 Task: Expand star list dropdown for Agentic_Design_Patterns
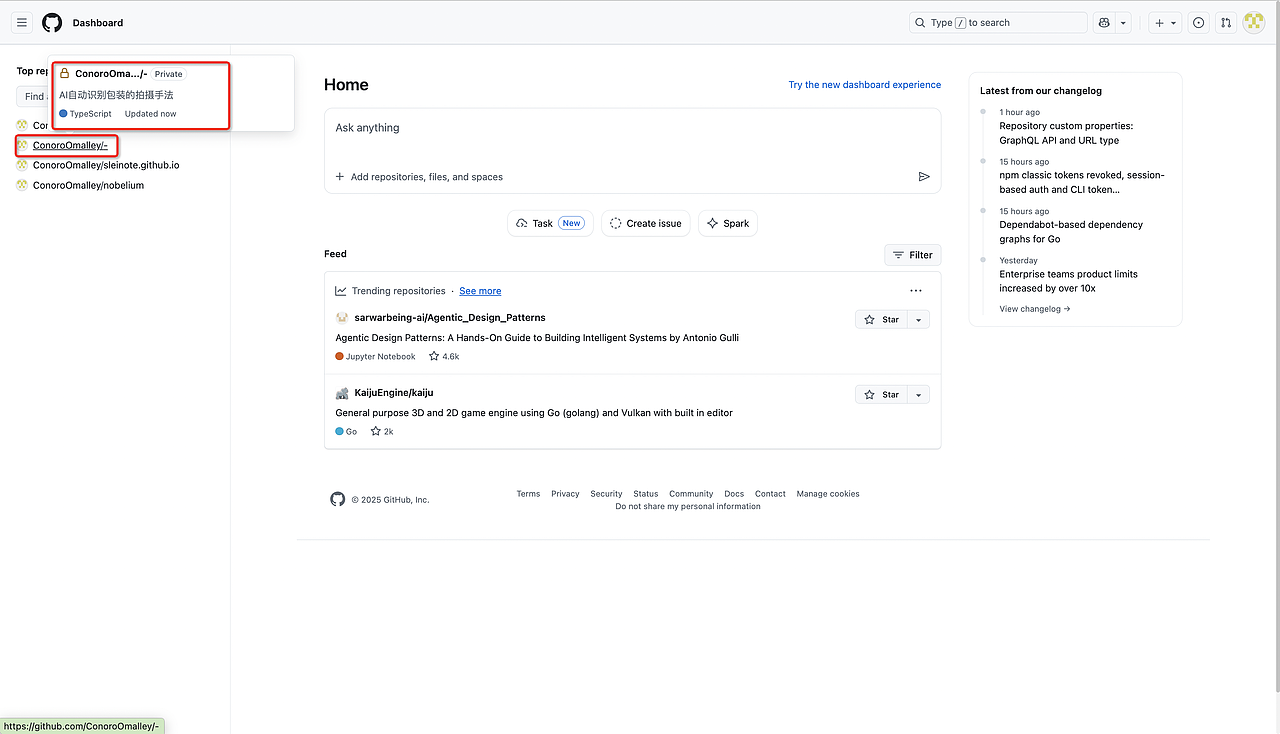918,320
